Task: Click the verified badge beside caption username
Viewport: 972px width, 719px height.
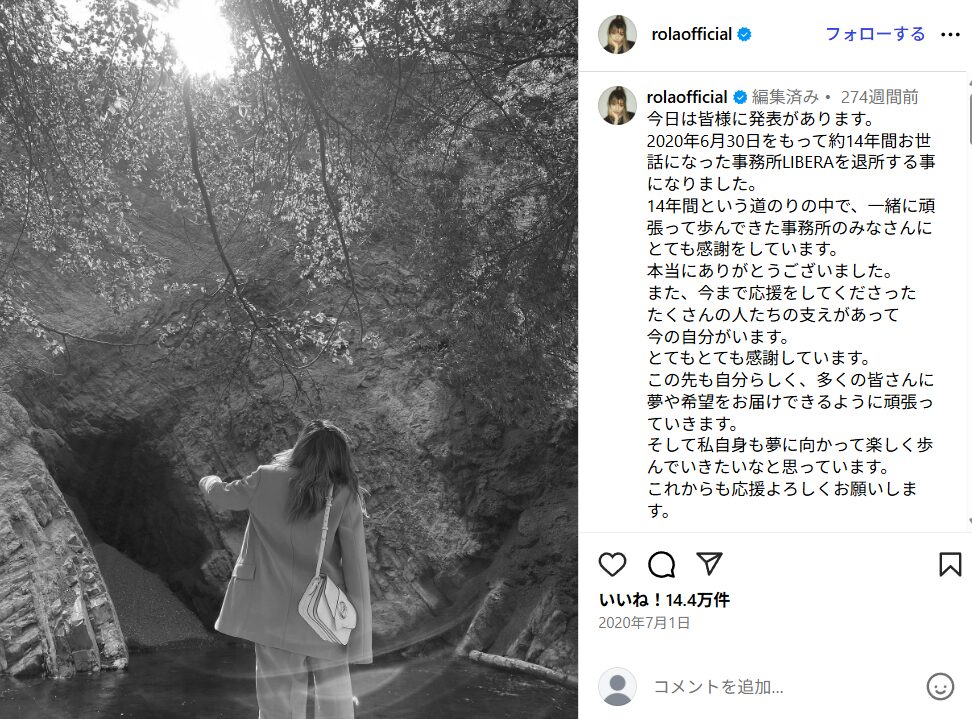Action: click(740, 97)
